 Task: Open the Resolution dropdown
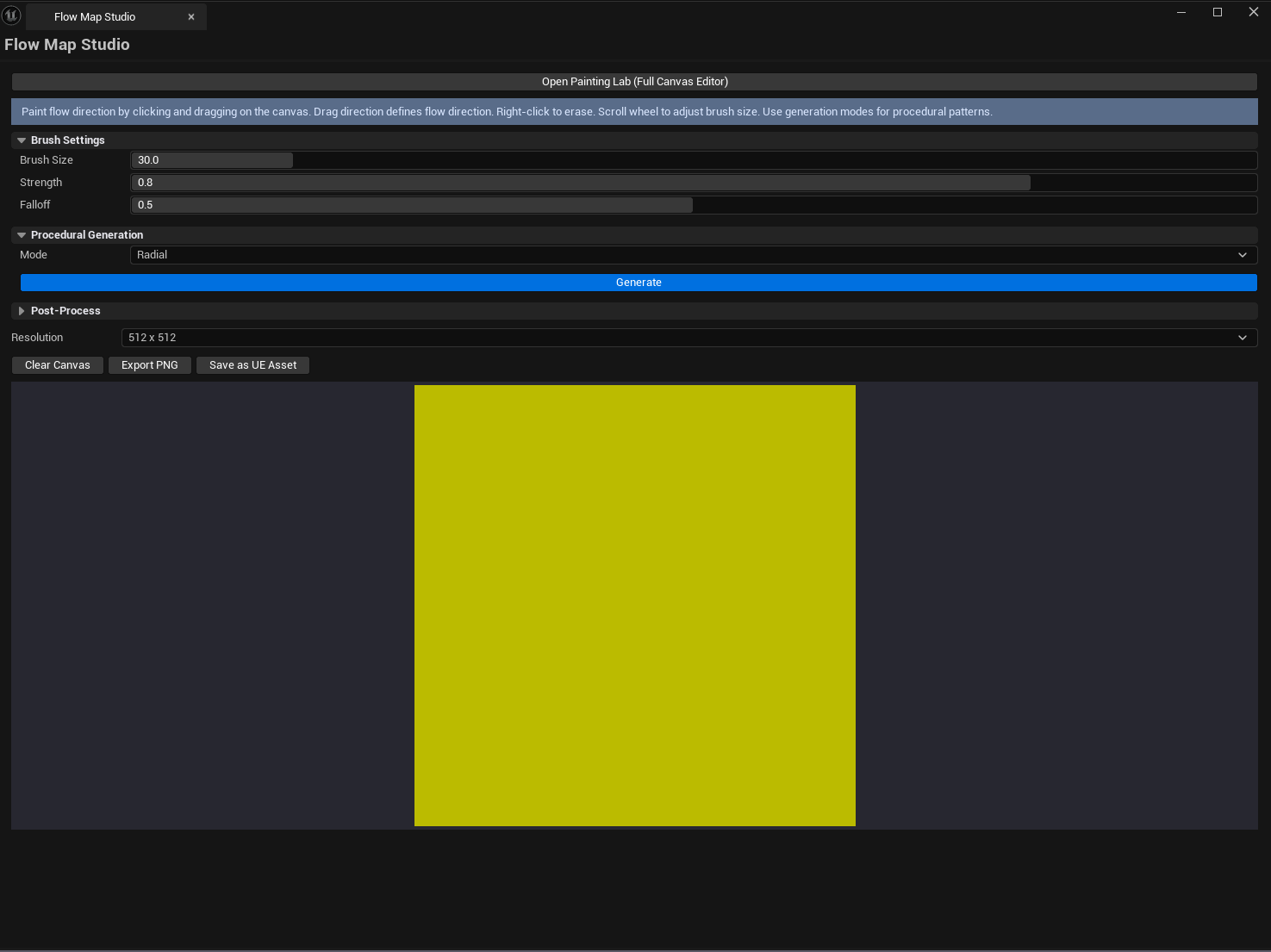tap(689, 338)
